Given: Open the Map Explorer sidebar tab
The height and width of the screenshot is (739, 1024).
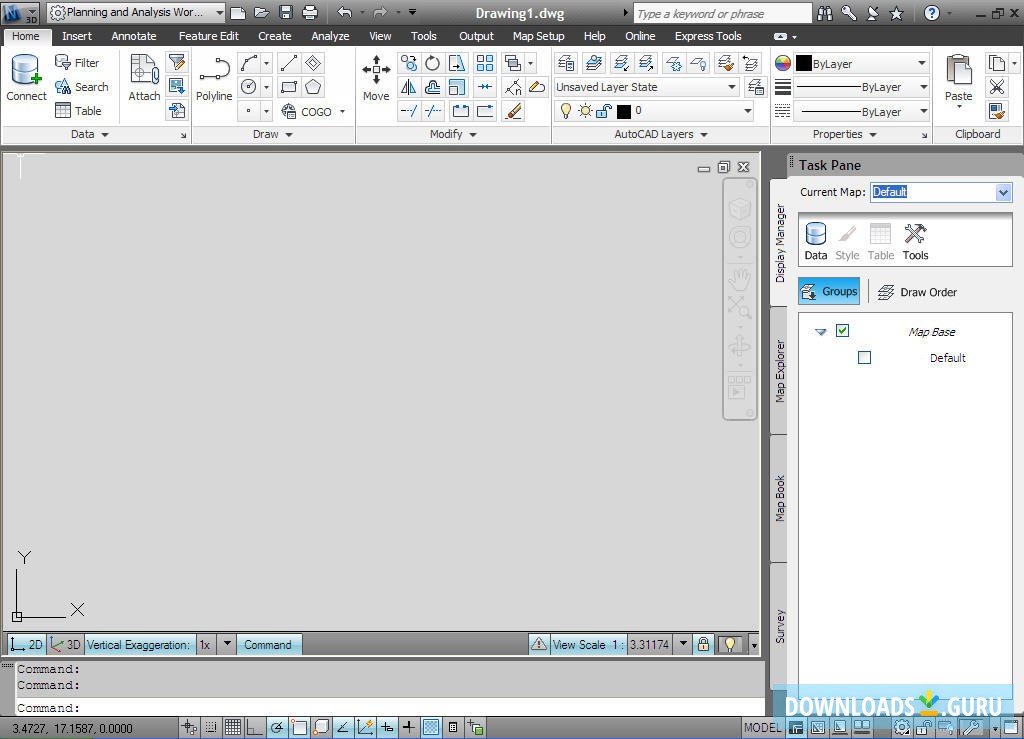Looking at the screenshot, I should (x=780, y=372).
